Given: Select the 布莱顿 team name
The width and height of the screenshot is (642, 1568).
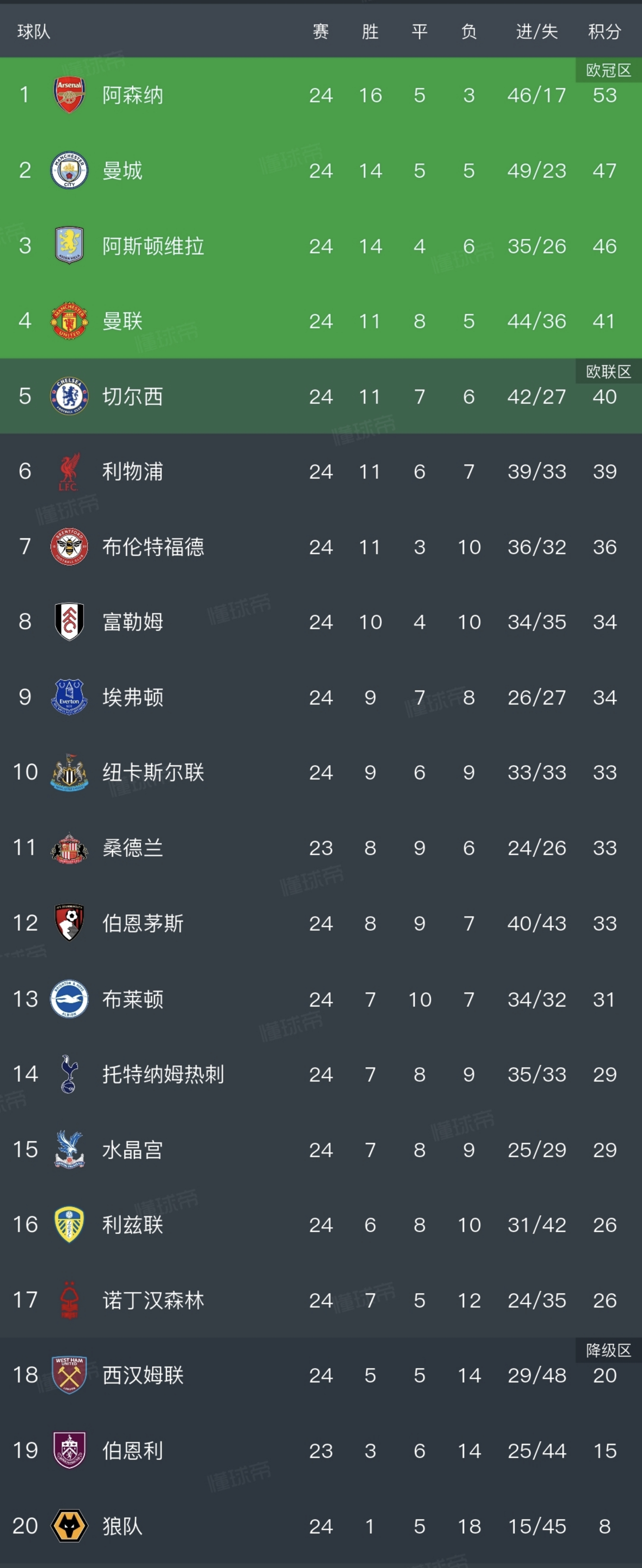Looking at the screenshot, I should 133,999.
